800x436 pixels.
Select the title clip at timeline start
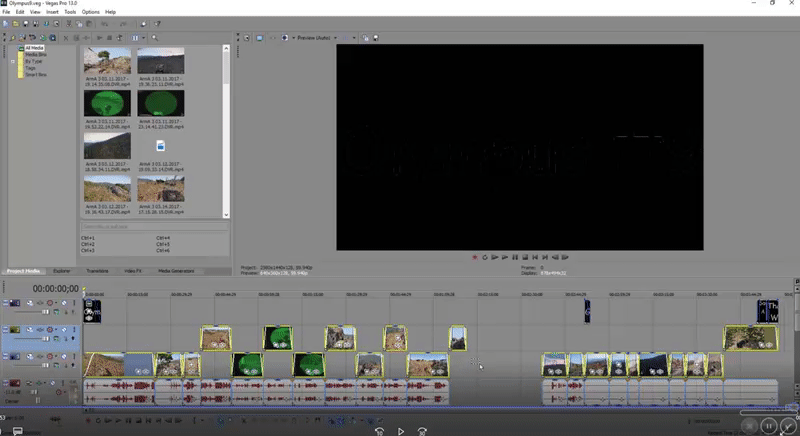[92, 311]
